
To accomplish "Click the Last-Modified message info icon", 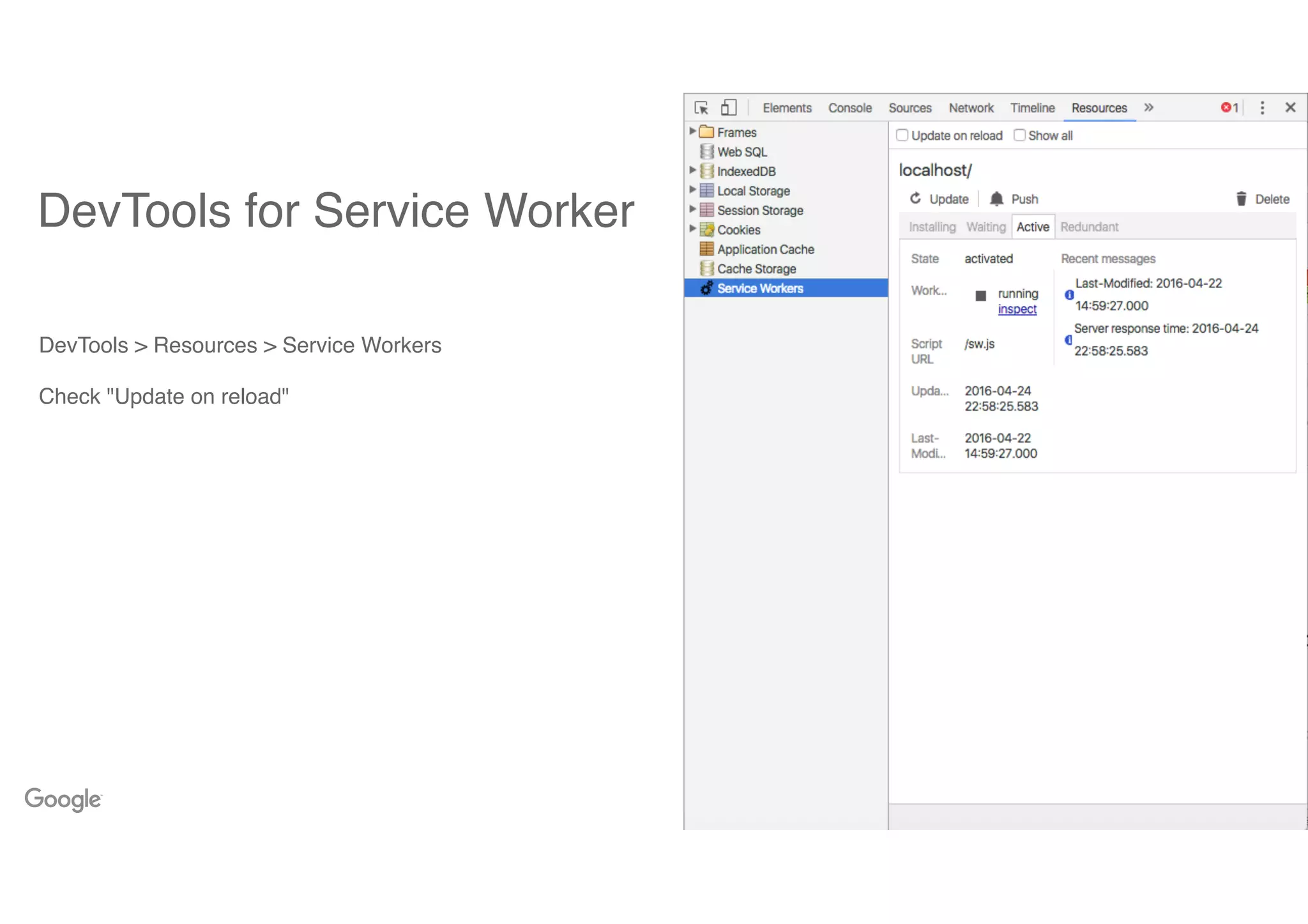I will [x=1068, y=294].
